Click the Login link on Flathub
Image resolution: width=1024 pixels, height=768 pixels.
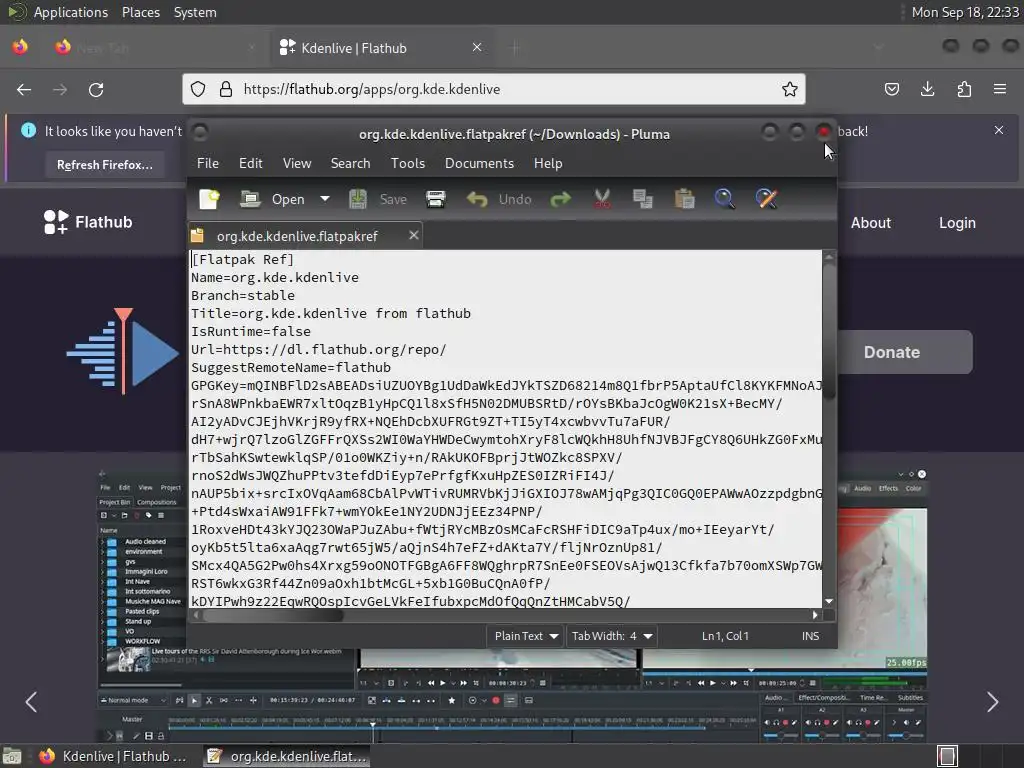pyautogui.click(x=957, y=223)
